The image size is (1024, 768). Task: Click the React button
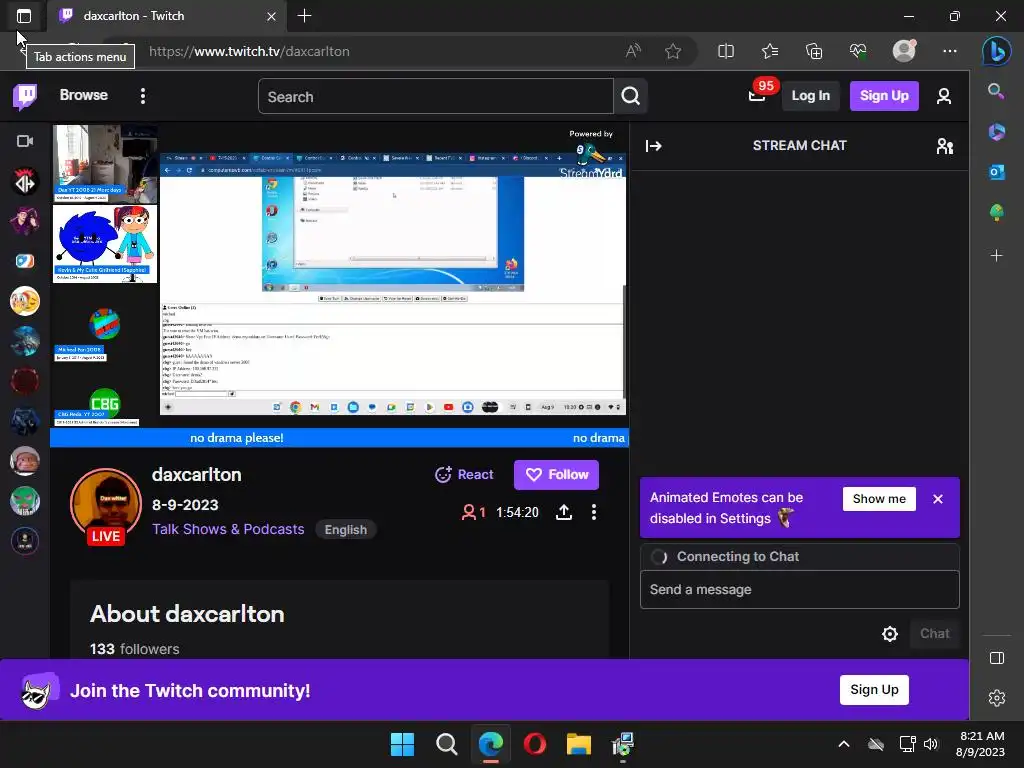[464, 475]
